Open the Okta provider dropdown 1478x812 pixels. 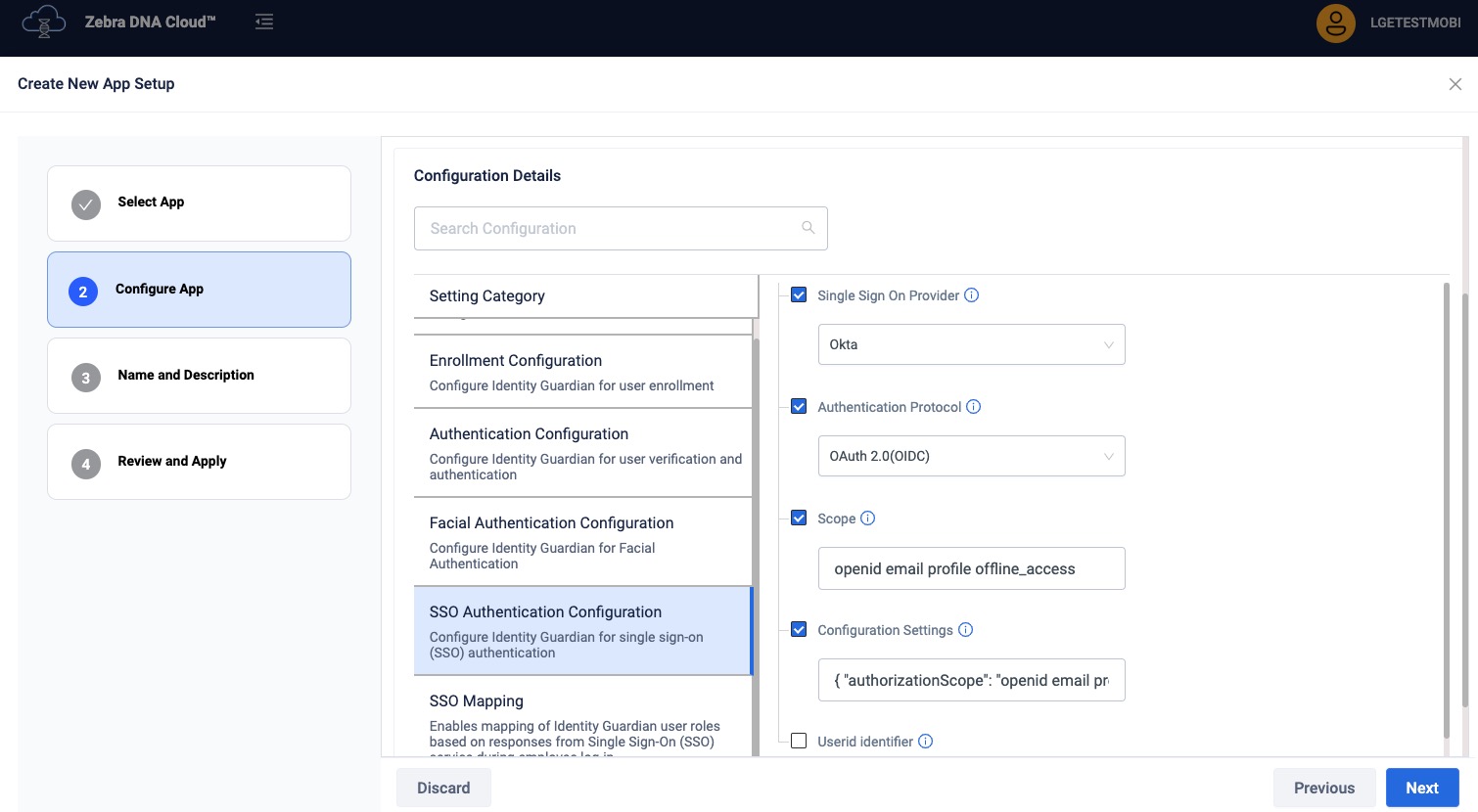tap(971, 344)
